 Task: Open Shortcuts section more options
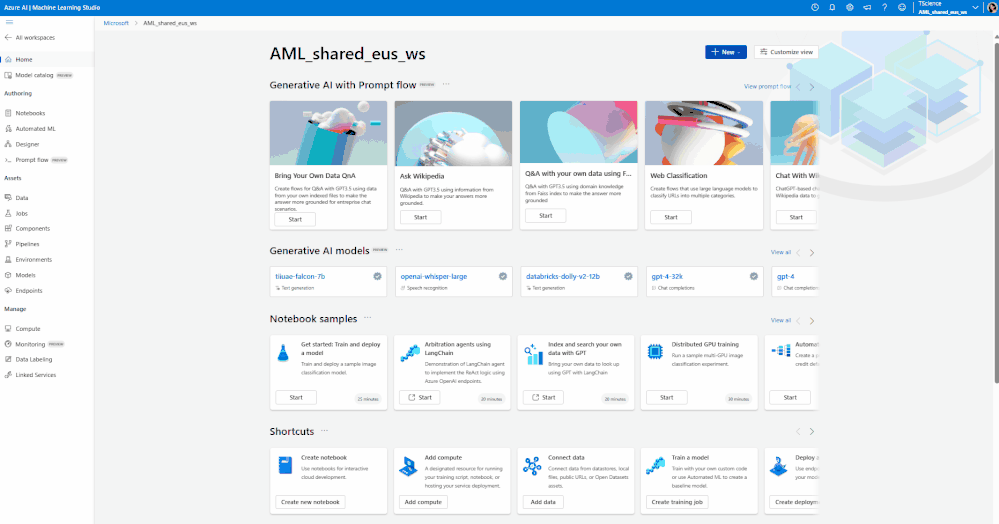(x=324, y=431)
